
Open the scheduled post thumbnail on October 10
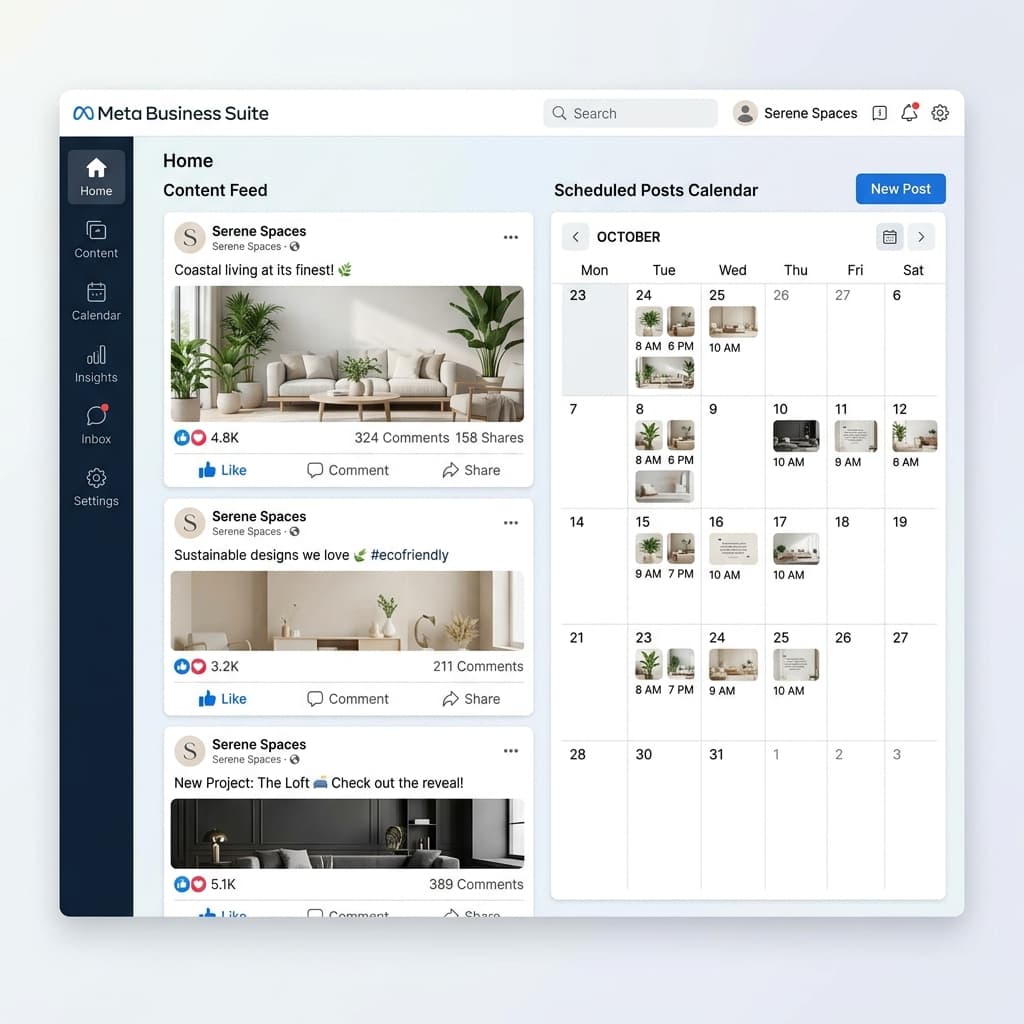796,436
